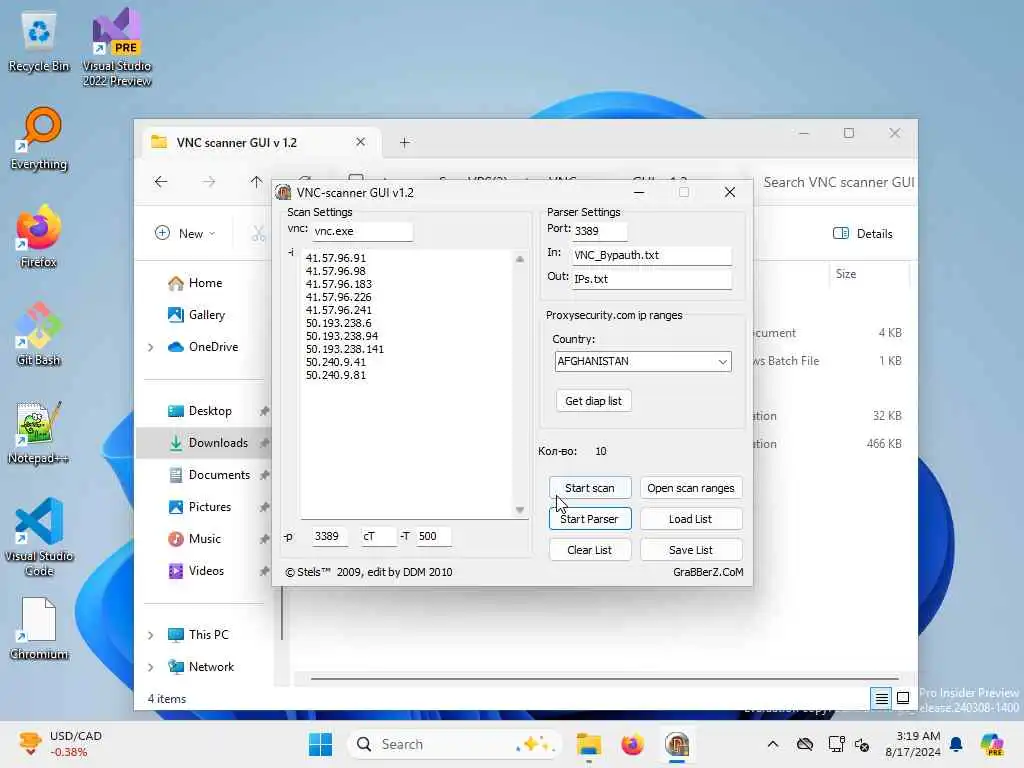
Task: Click the Save List button
Action: click(690, 550)
